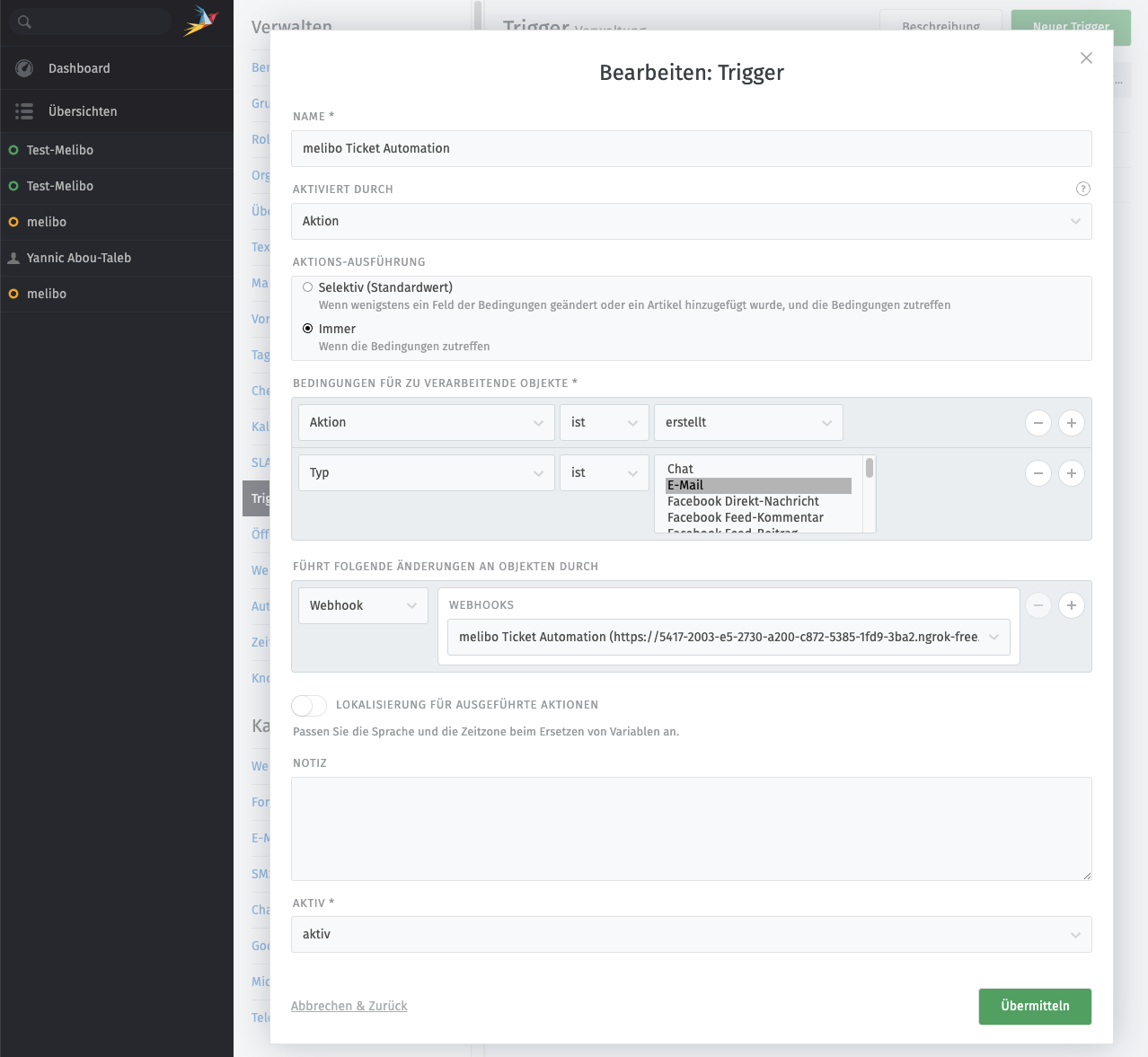Select the Immer radio option
Screen dimensions: 1148x1057
[308, 329]
